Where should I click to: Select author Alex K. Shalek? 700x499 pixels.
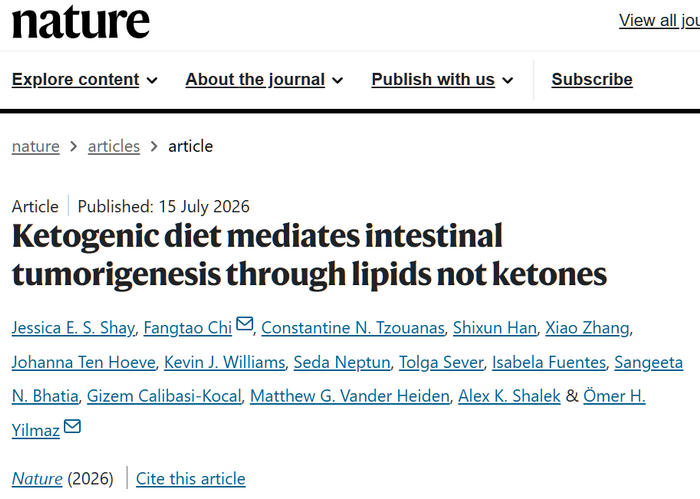tap(509, 396)
